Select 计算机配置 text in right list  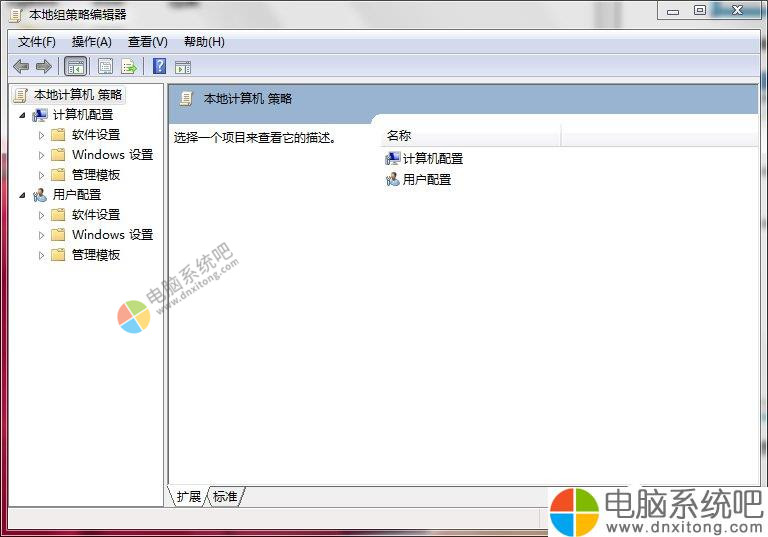point(433,159)
